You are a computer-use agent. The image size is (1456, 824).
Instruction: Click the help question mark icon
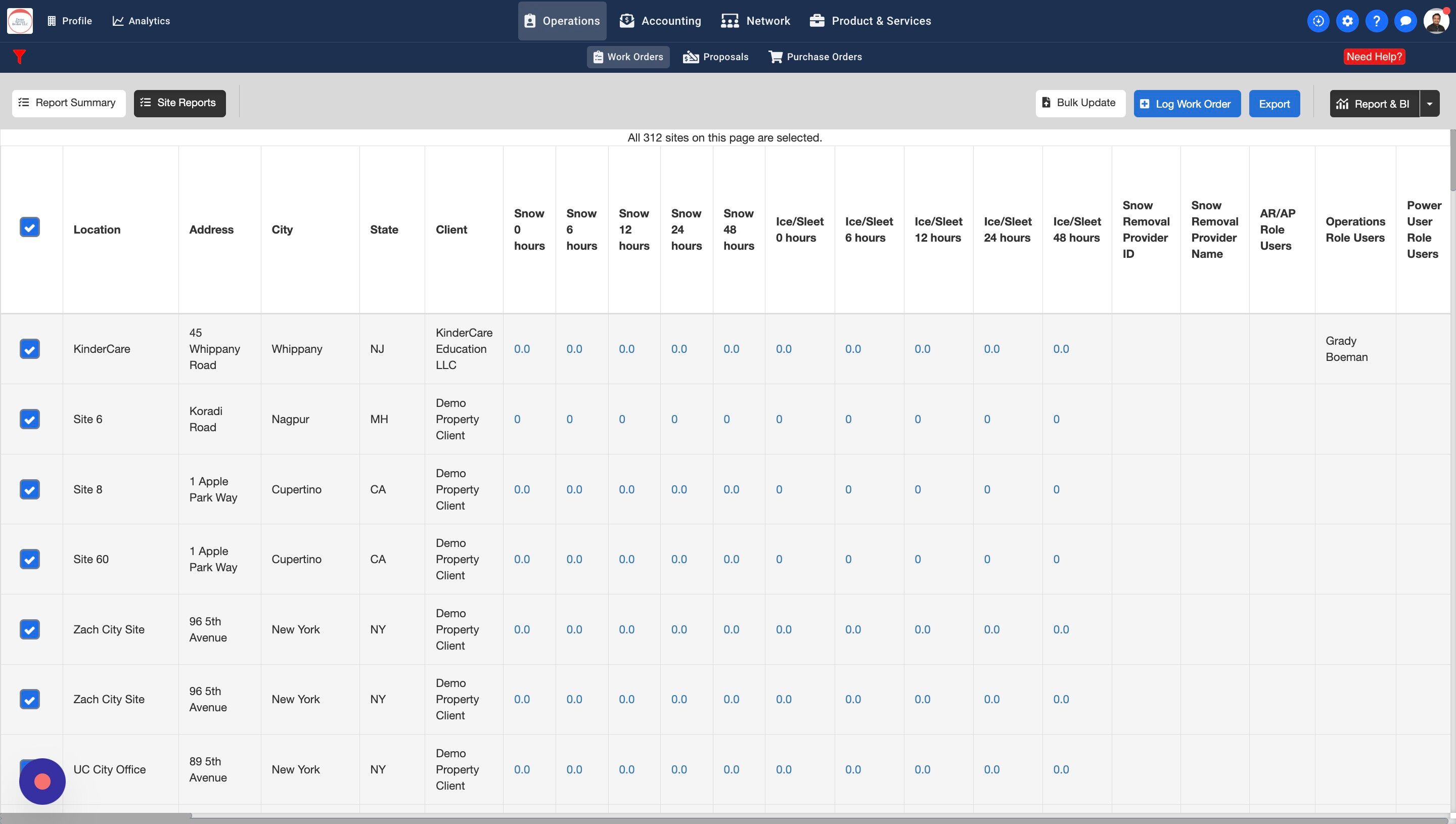pos(1376,21)
